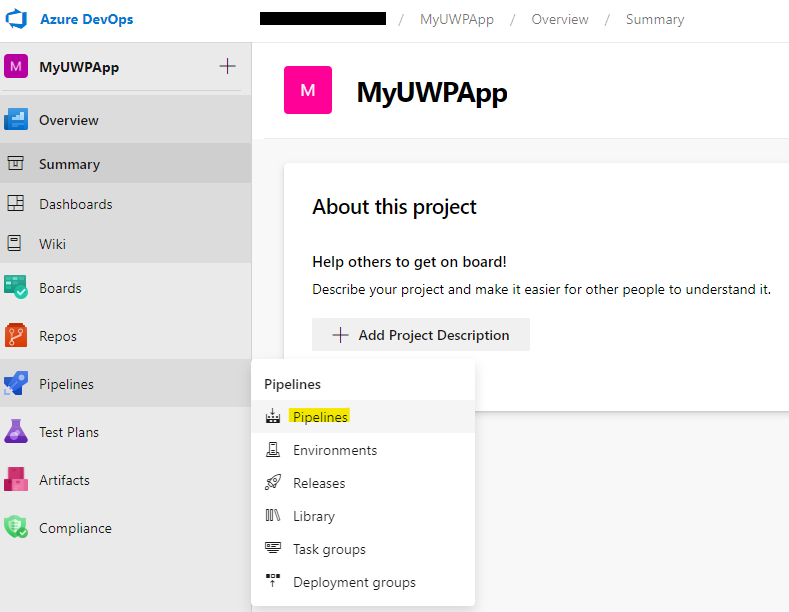Viewport: 789px width, 612px height.
Task: Click the Artifacts package icon
Action: click(16, 479)
